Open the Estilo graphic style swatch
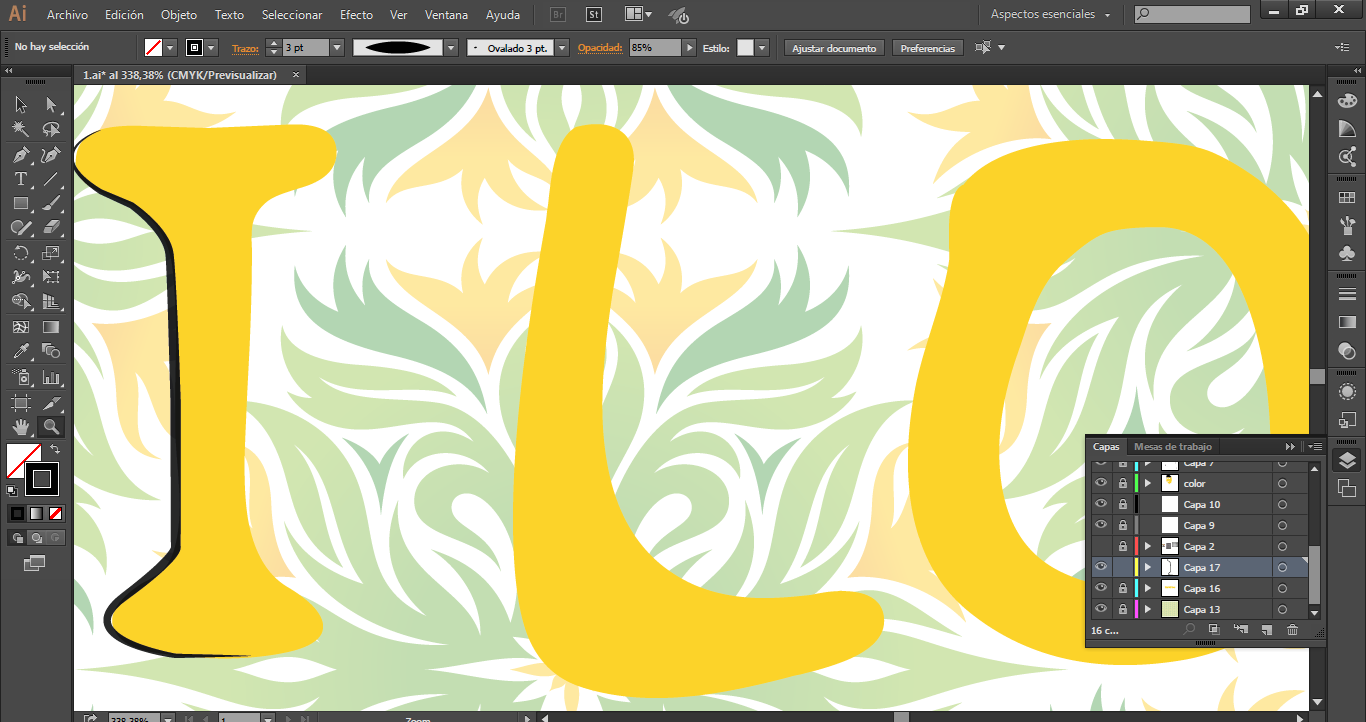 click(x=745, y=48)
